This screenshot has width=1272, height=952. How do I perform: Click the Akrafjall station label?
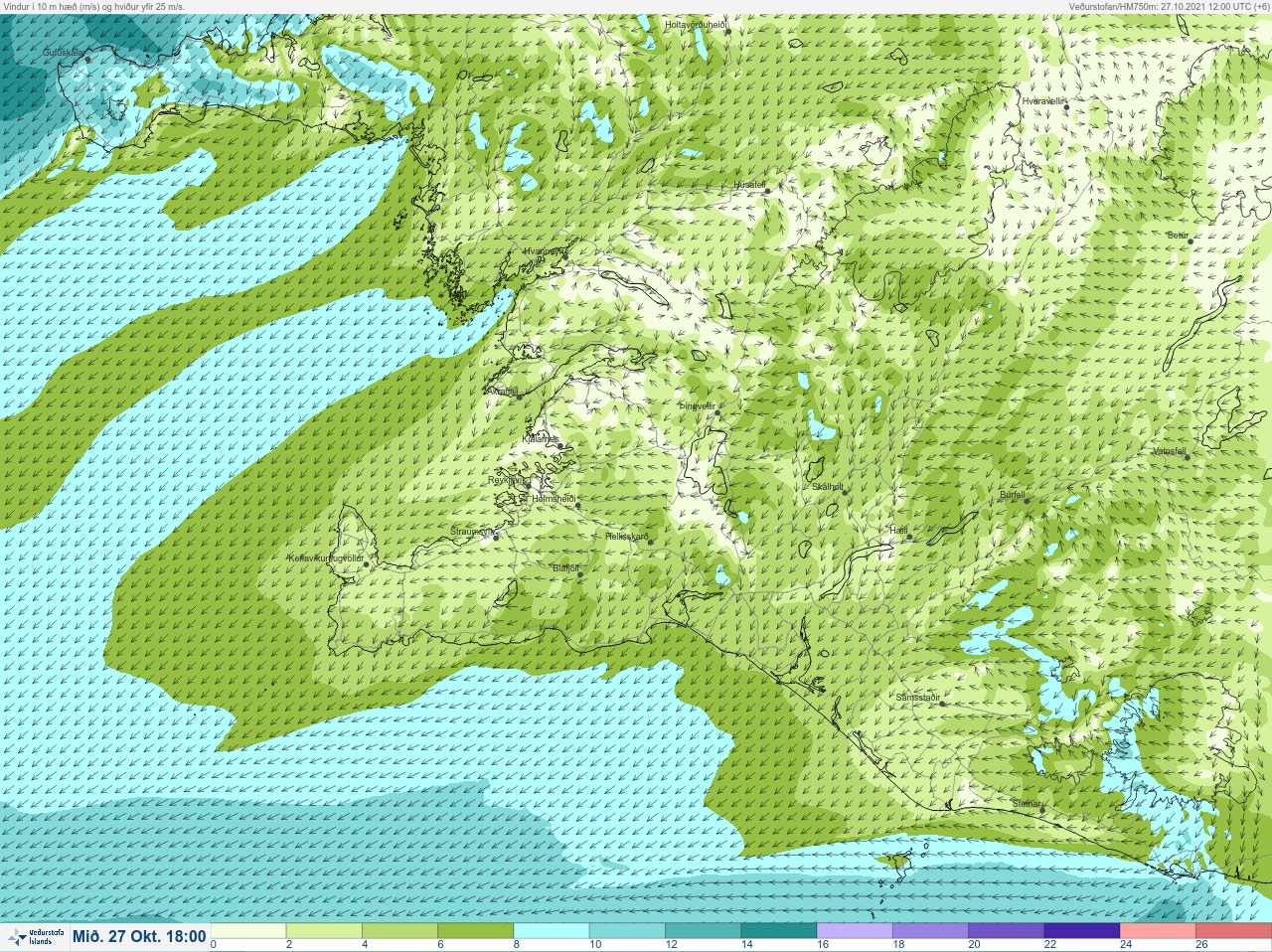502,392
